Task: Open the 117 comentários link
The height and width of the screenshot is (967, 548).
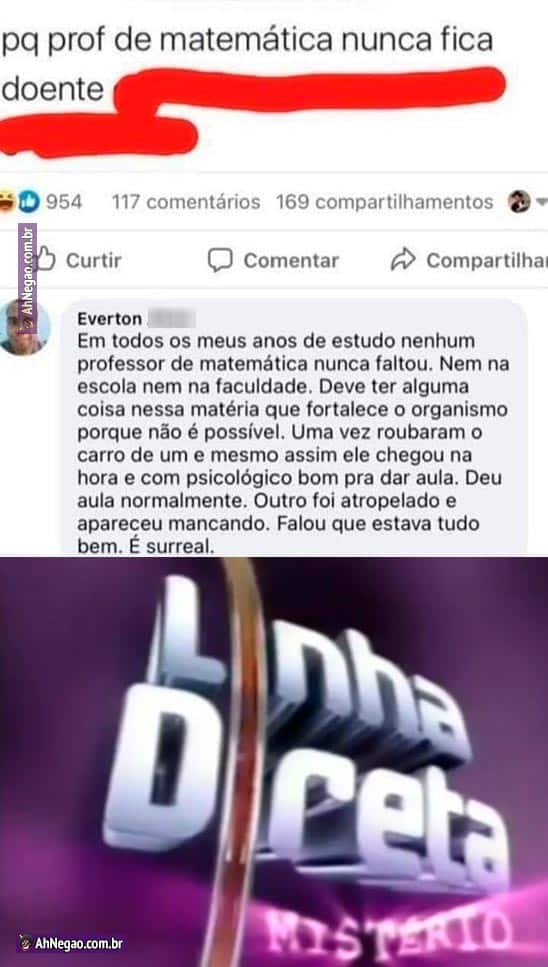Action: click(186, 202)
